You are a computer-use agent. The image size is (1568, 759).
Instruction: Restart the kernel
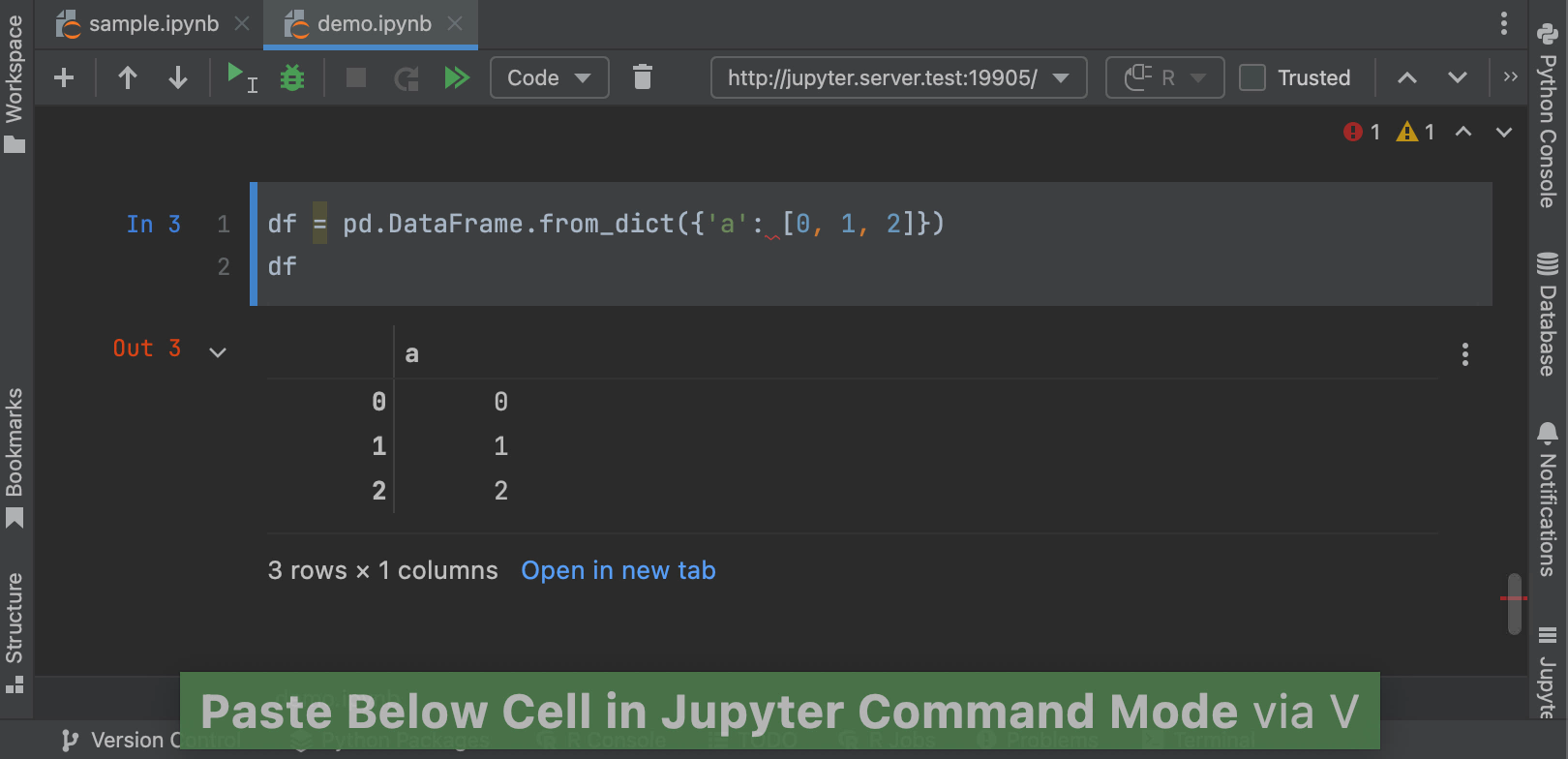[407, 77]
